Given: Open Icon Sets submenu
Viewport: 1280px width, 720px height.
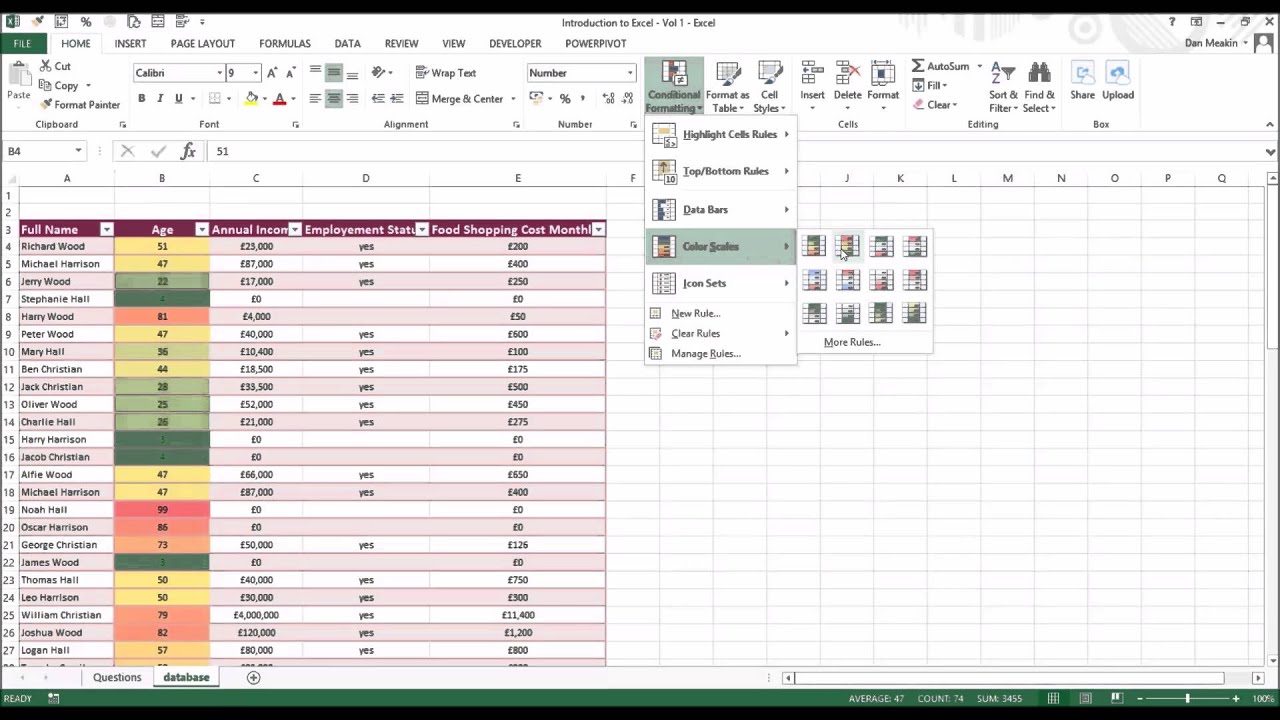Looking at the screenshot, I should click(721, 284).
